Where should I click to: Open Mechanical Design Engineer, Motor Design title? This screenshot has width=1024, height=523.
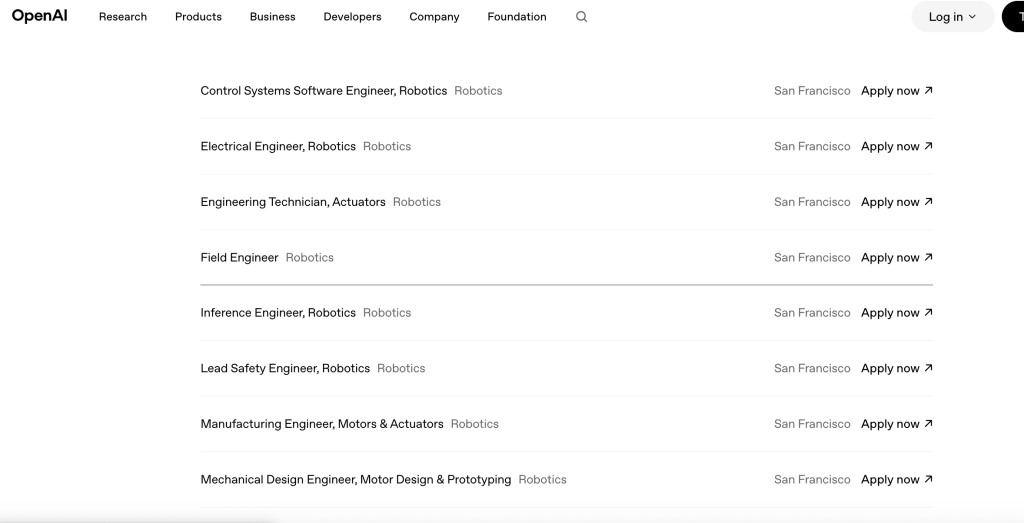(x=356, y=479)
